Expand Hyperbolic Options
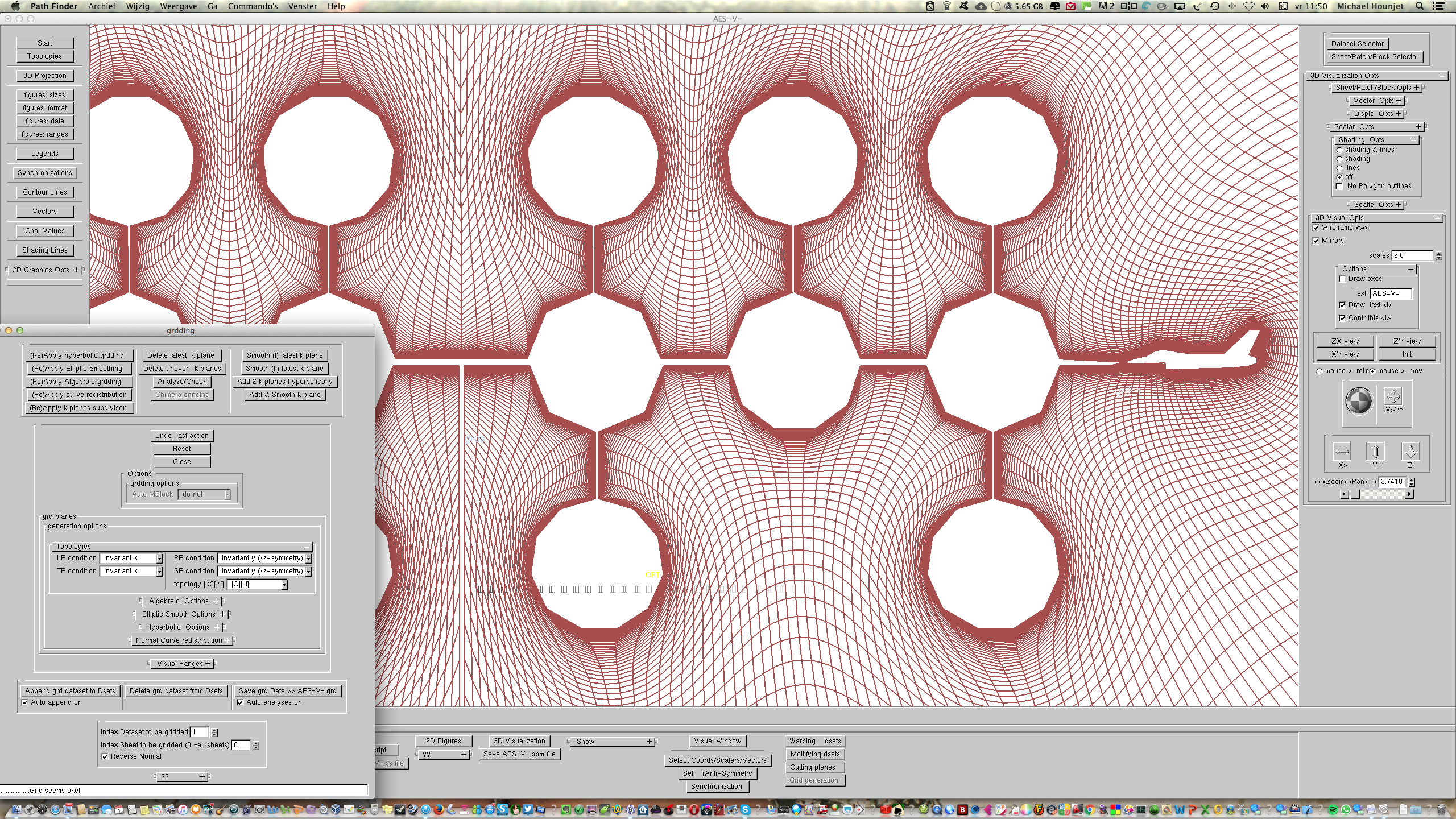Image resolution: width=1456 pixels, height=819 pixels. point(182,627)
